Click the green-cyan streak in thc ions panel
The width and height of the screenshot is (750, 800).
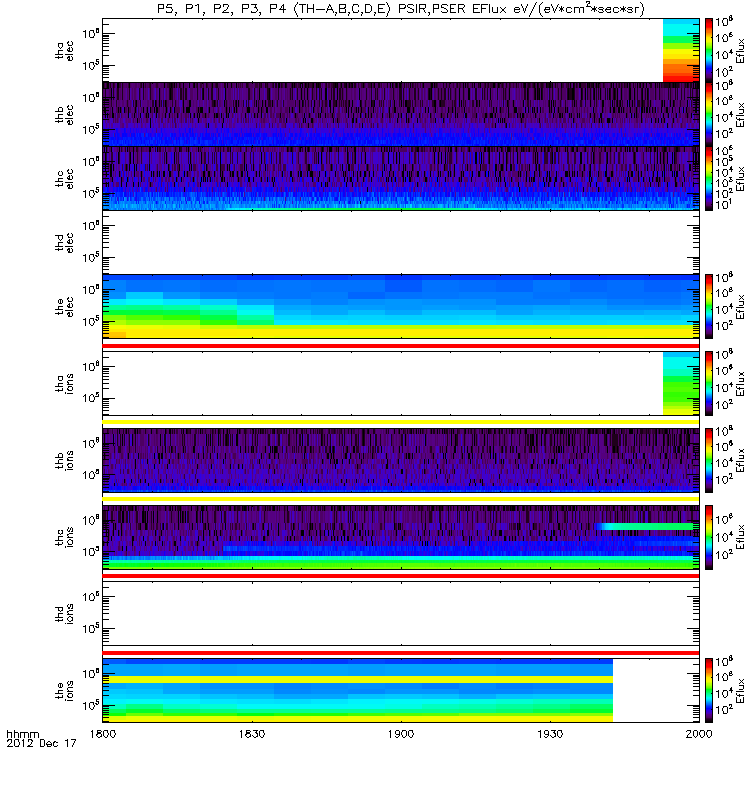[647, 526]
